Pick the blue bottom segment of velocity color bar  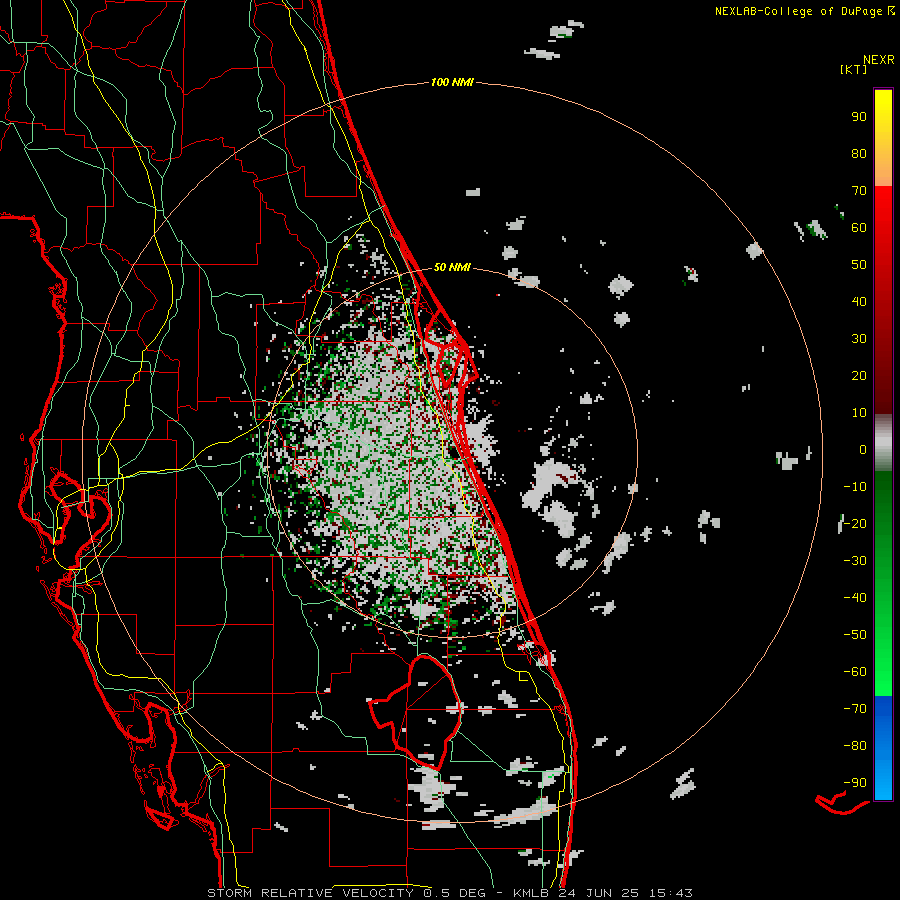883,748
